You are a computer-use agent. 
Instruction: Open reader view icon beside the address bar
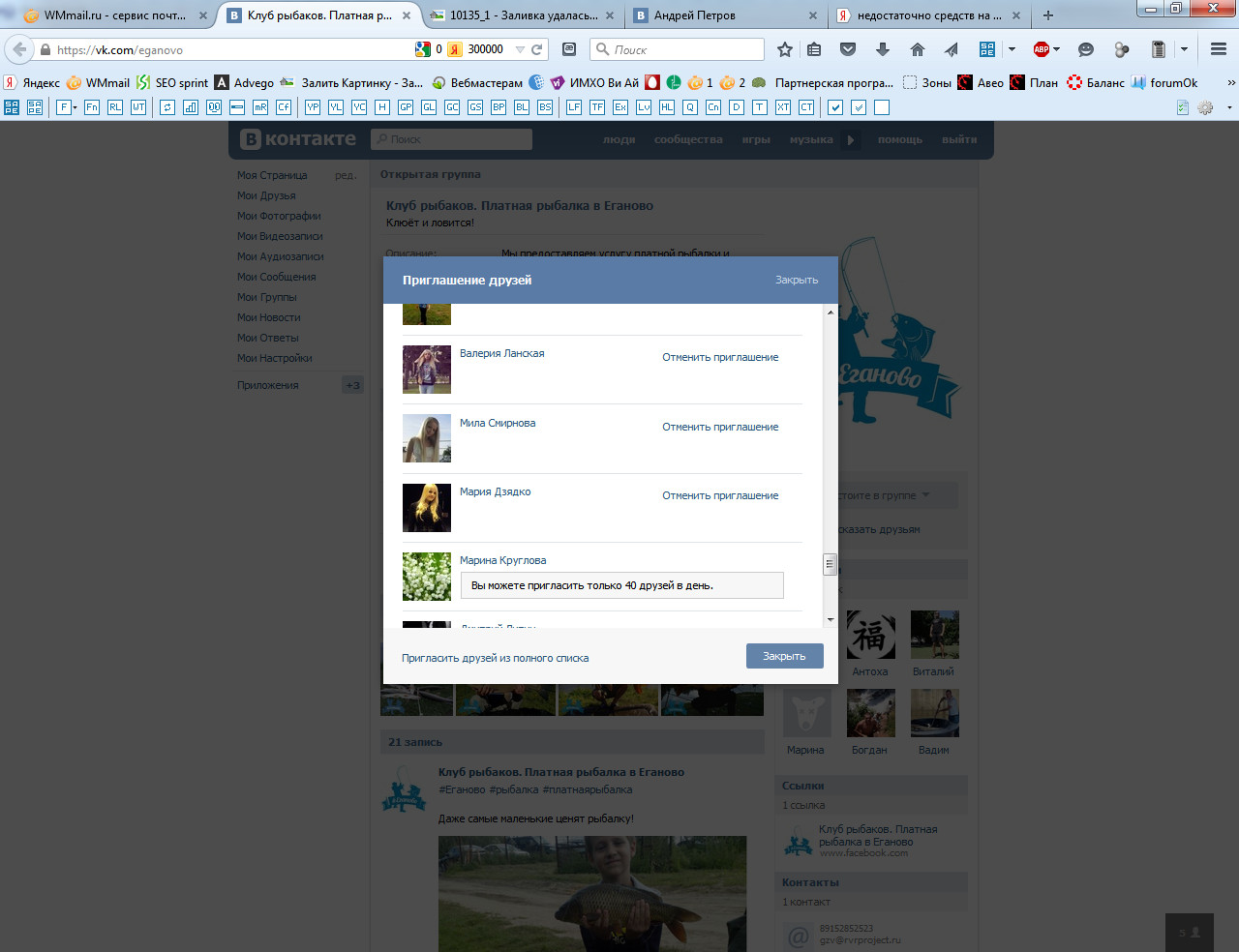[569, 49]
